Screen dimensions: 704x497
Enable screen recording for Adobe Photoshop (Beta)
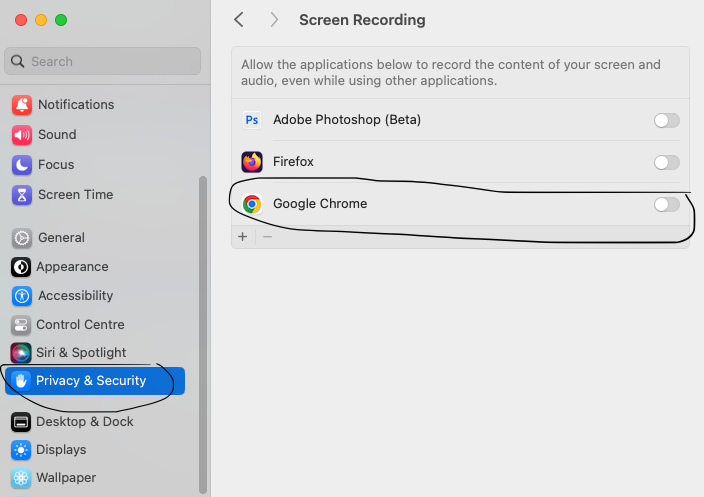point(666,120)
